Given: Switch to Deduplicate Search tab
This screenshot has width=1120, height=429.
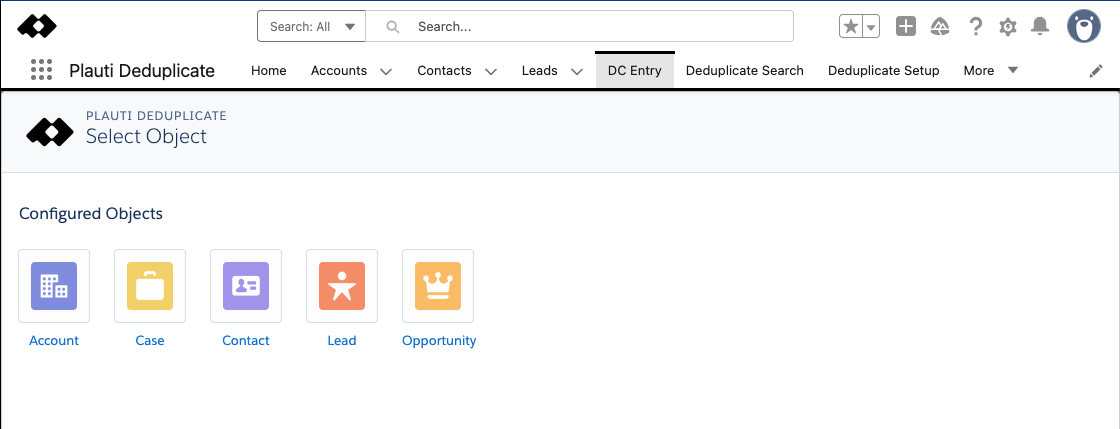Looking at the screenshot, I should (744, 71).
